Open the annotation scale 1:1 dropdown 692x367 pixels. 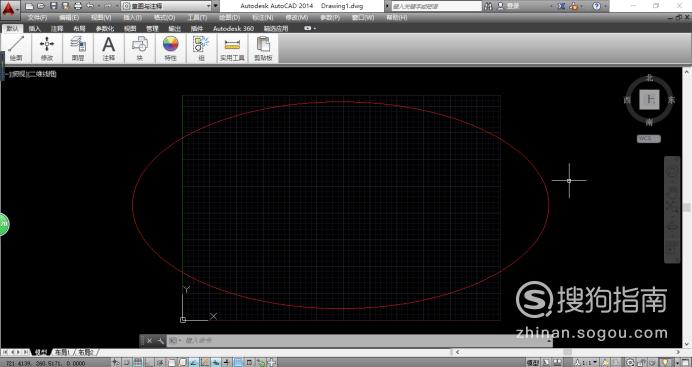point(586,363)
